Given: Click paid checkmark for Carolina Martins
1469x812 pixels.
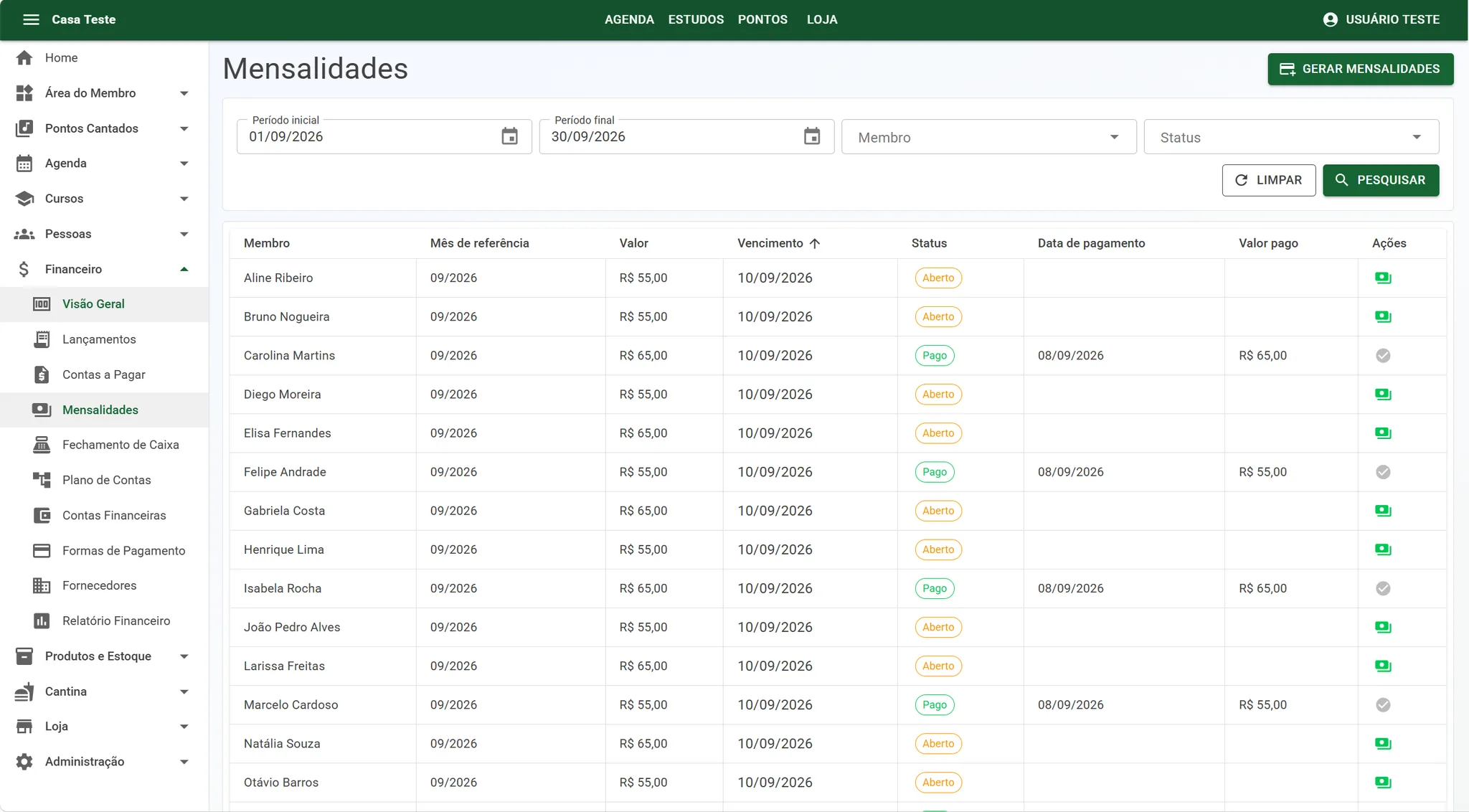Looking at the screenshot, I should coord(1383,356).
